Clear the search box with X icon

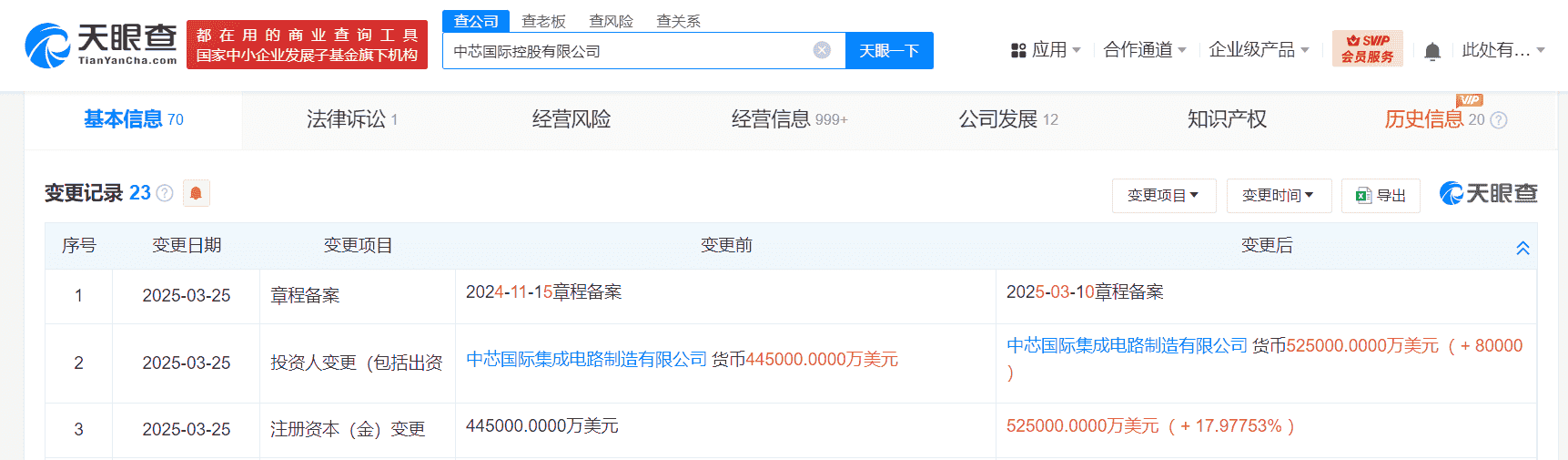click(x=822, y=50)
